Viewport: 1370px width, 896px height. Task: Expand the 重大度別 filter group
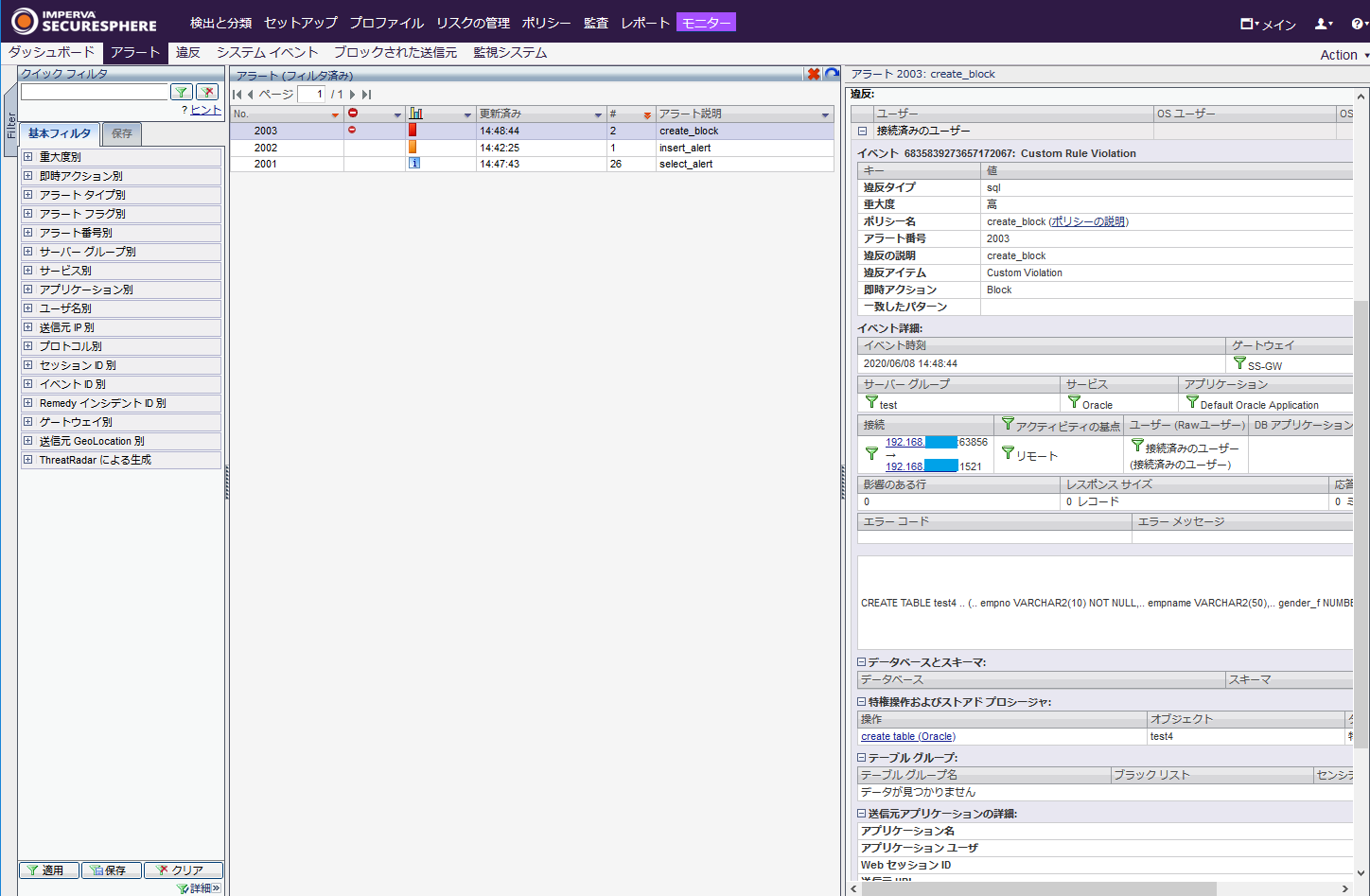[28, 157]
